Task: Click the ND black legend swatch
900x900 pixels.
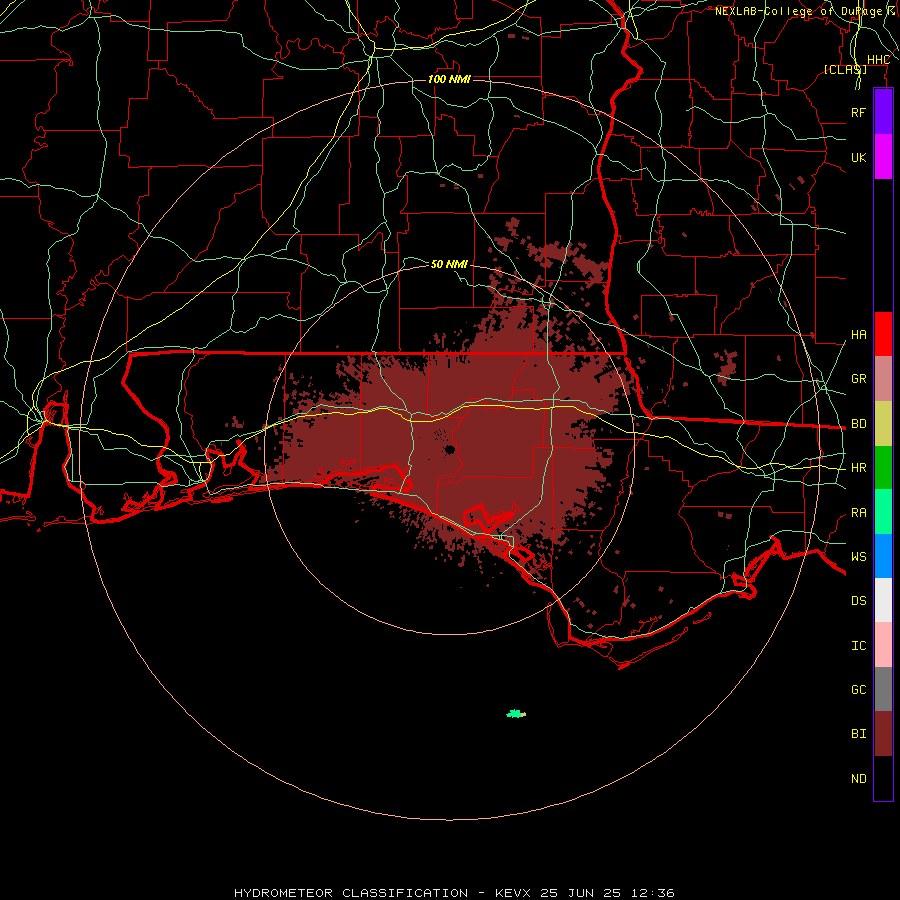Action: [x=883, y=778]
